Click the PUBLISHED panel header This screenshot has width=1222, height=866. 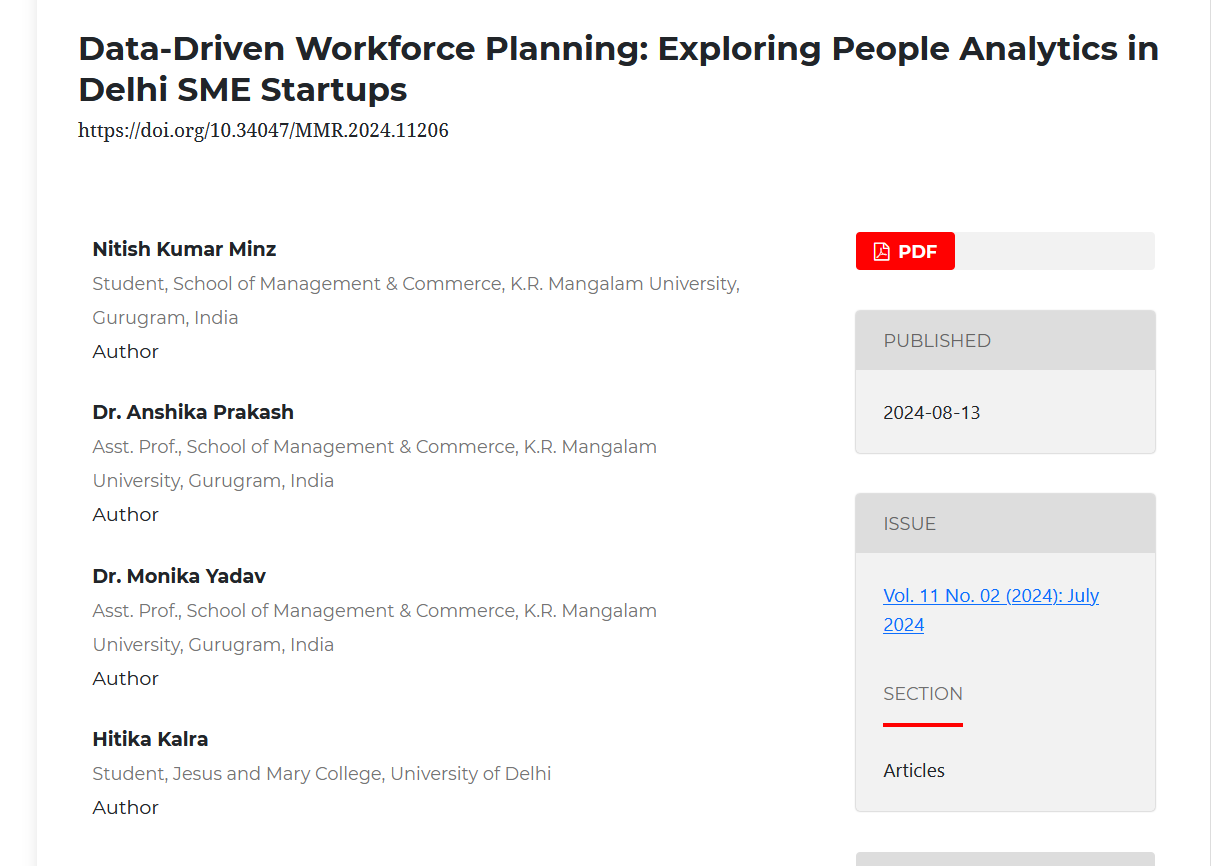coord(1004,341)
